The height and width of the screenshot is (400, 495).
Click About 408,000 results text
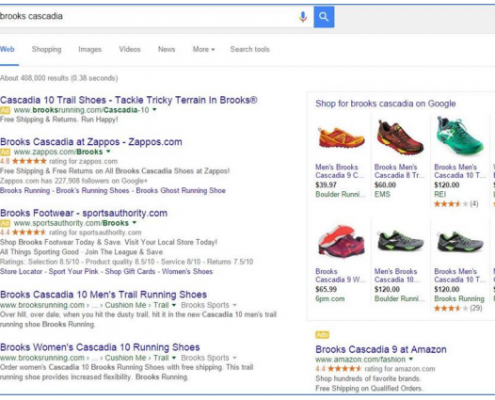coord(59,78)
